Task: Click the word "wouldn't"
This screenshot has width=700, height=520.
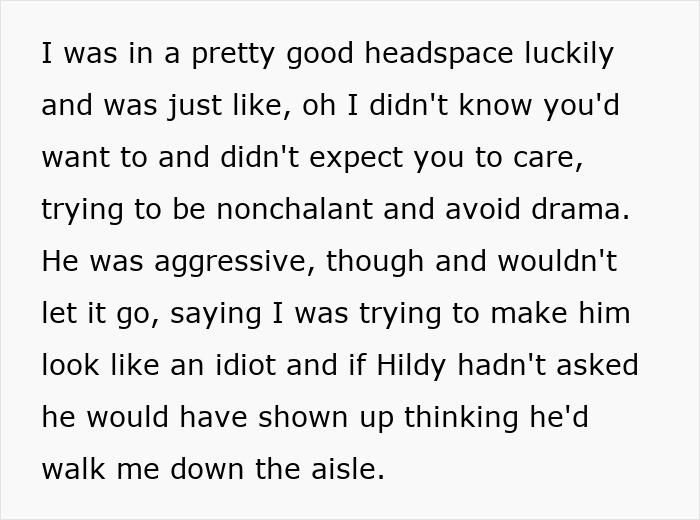Action: click(557, 261)
